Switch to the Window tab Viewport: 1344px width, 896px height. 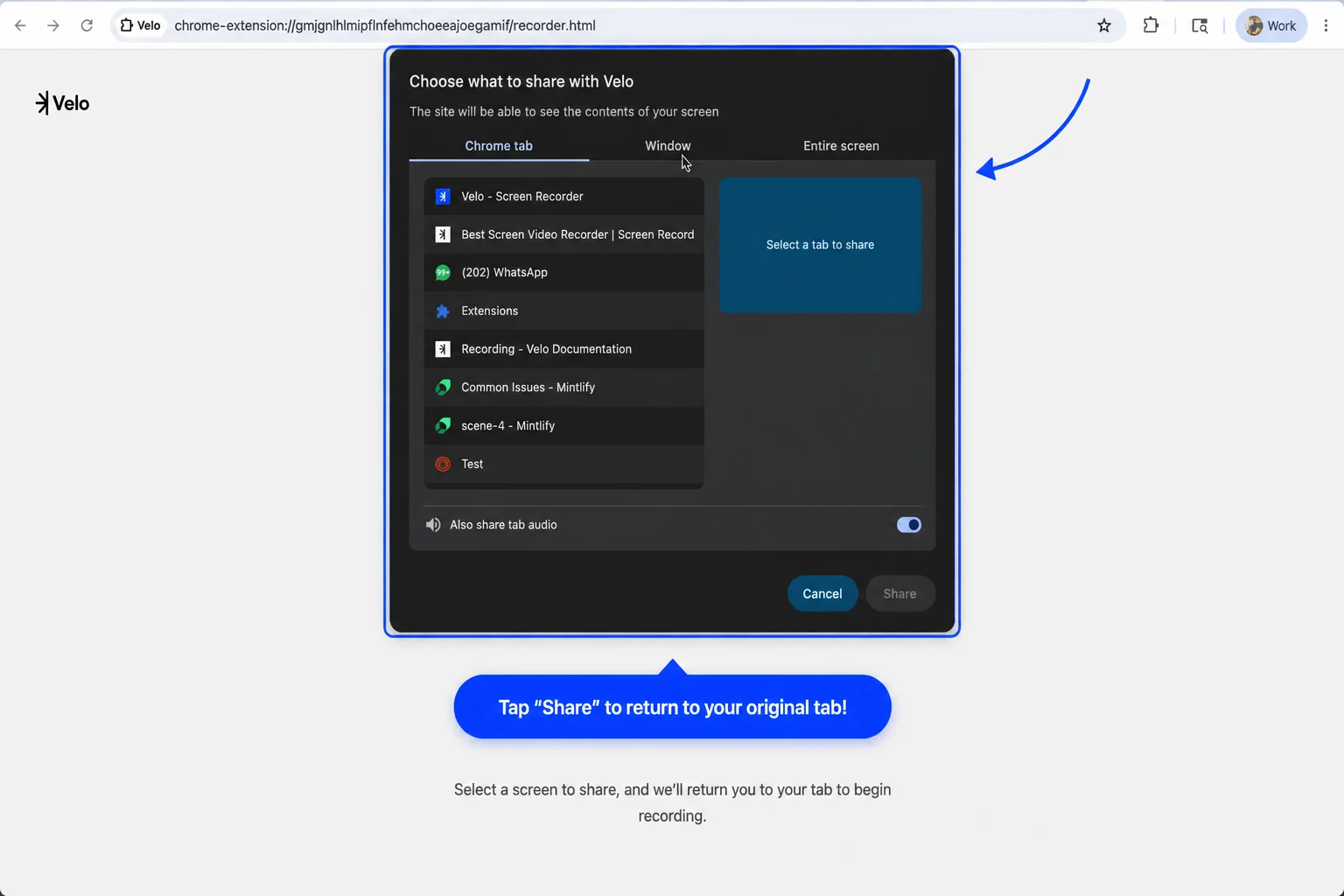click(x=668, y=146)
